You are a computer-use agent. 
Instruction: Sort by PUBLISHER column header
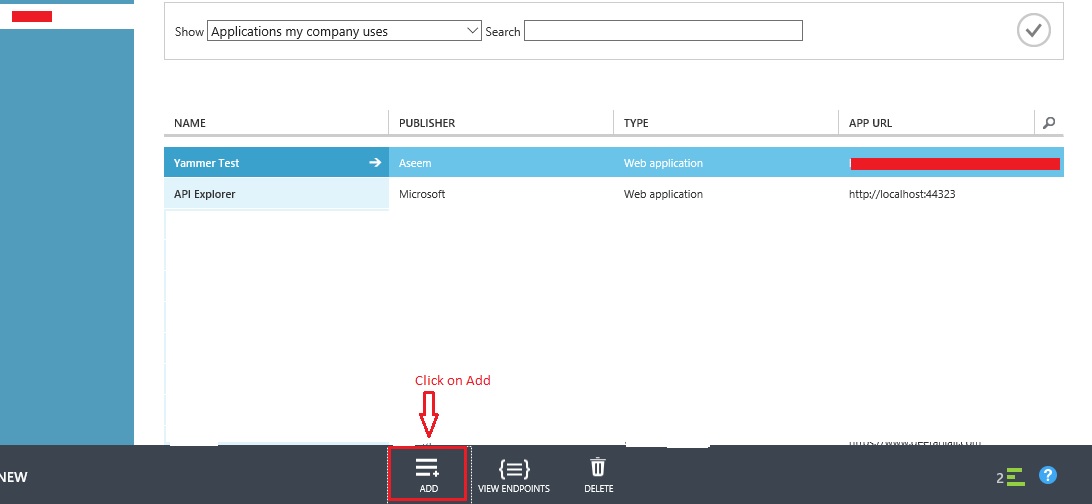pyautogui.click(x=427, y=123)
